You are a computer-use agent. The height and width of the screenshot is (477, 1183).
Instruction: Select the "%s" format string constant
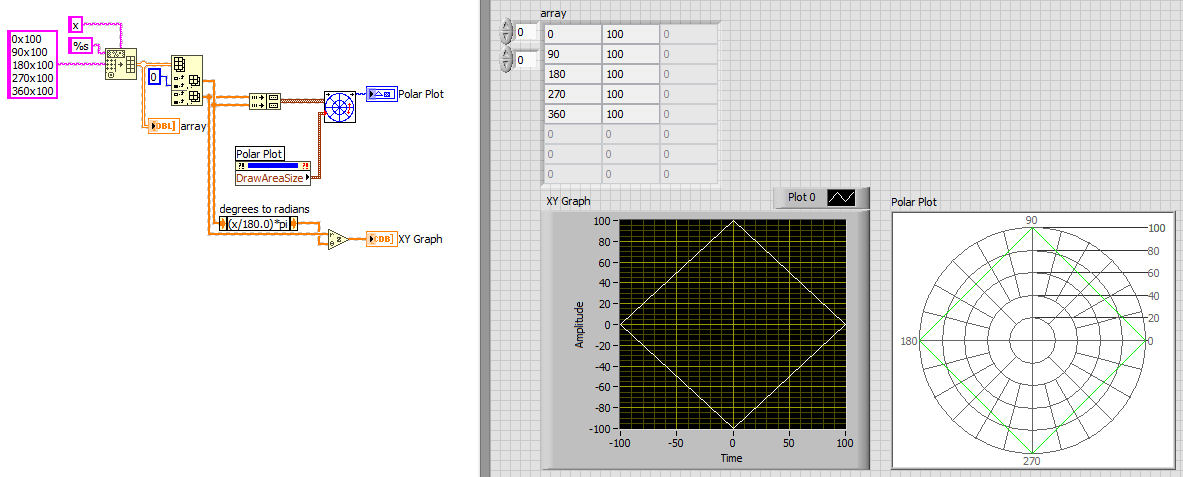pos(81,46)
